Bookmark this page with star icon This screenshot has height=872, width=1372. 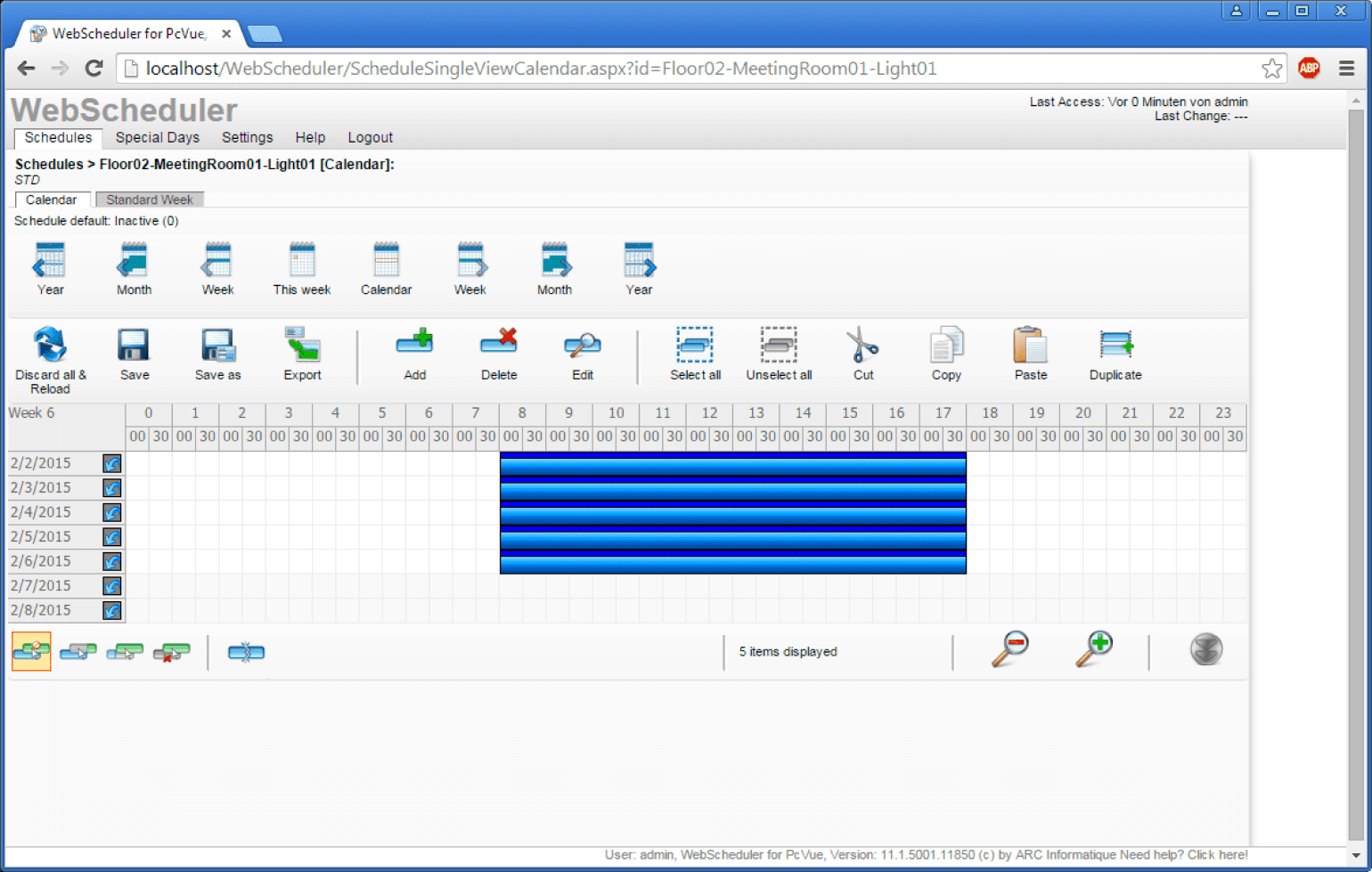click(1272, 69)
